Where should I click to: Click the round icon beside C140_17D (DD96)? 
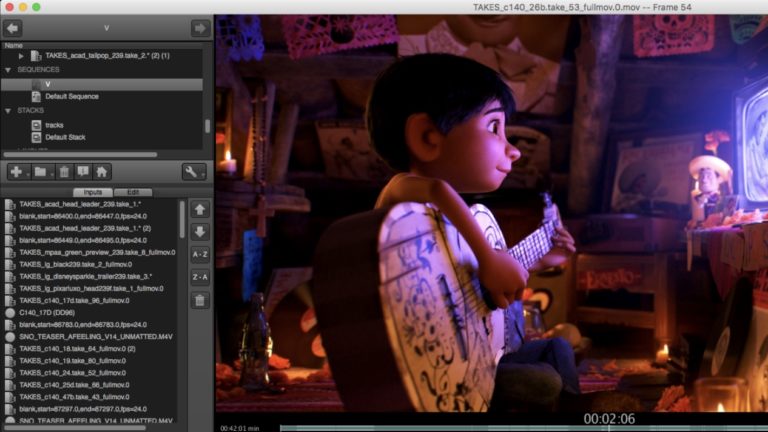click(10, 312)
